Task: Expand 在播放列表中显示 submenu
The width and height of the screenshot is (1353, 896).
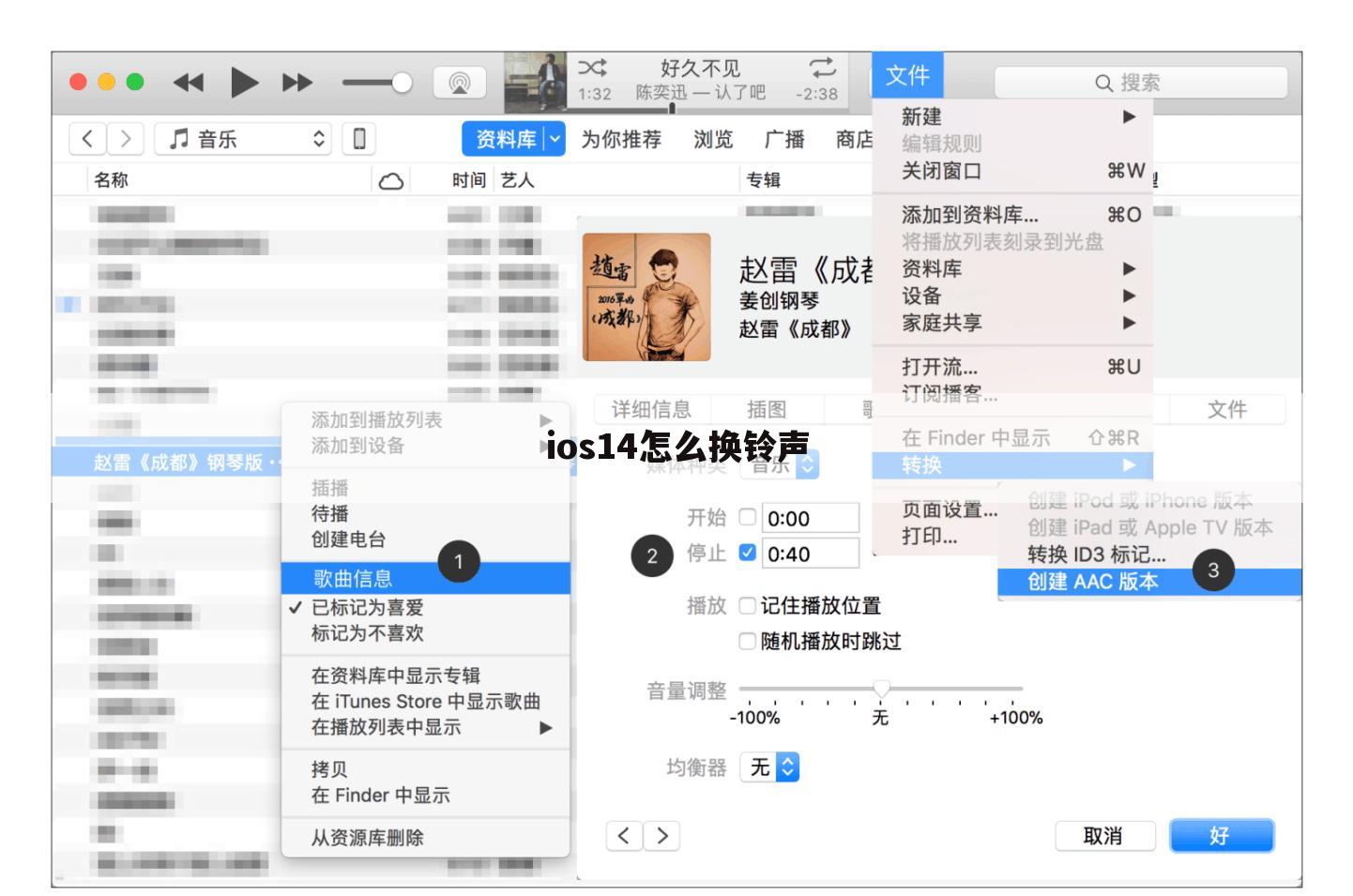Action: coord(426,727)
